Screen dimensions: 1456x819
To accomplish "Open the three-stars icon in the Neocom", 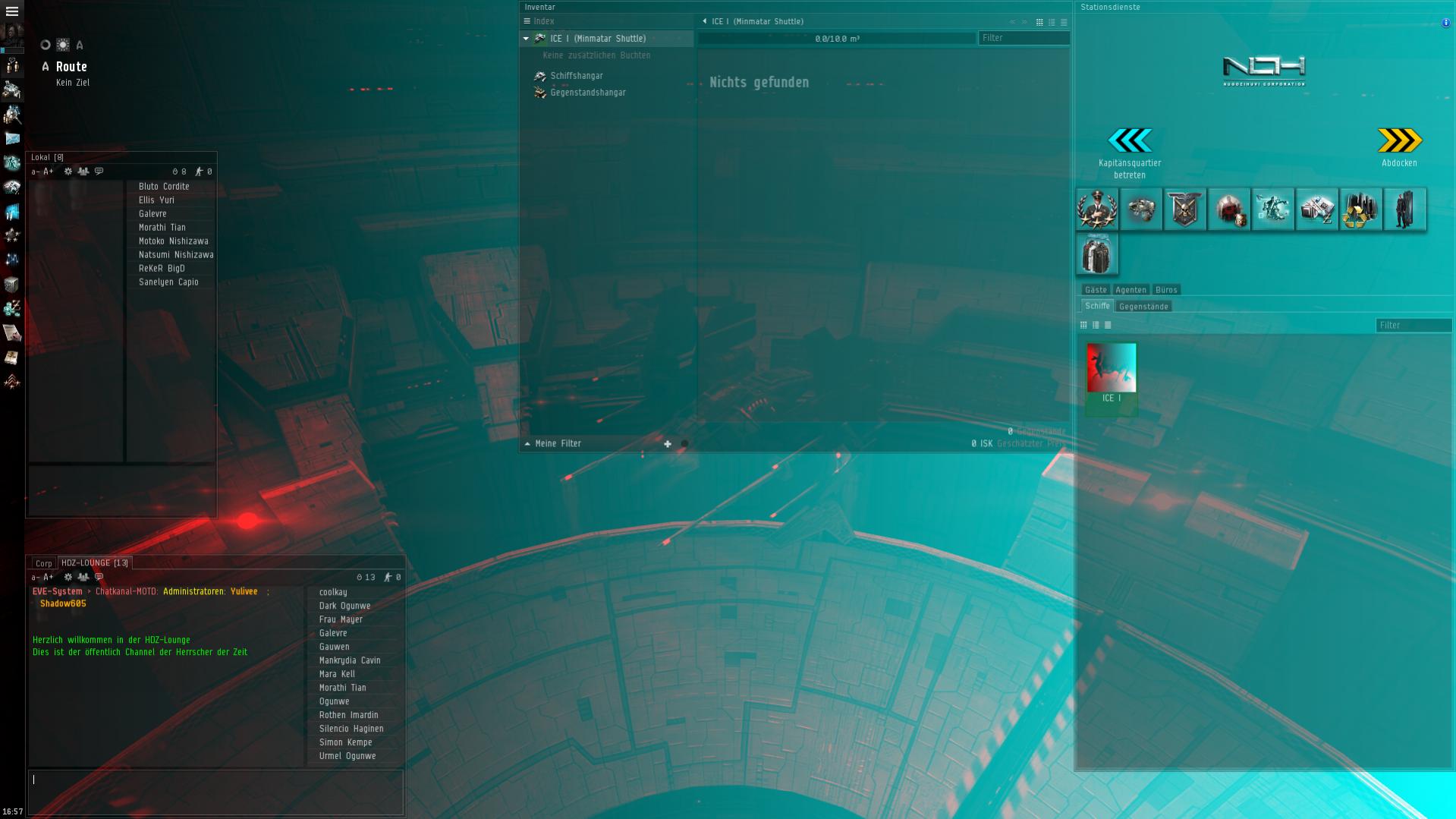I will point(12,236).
